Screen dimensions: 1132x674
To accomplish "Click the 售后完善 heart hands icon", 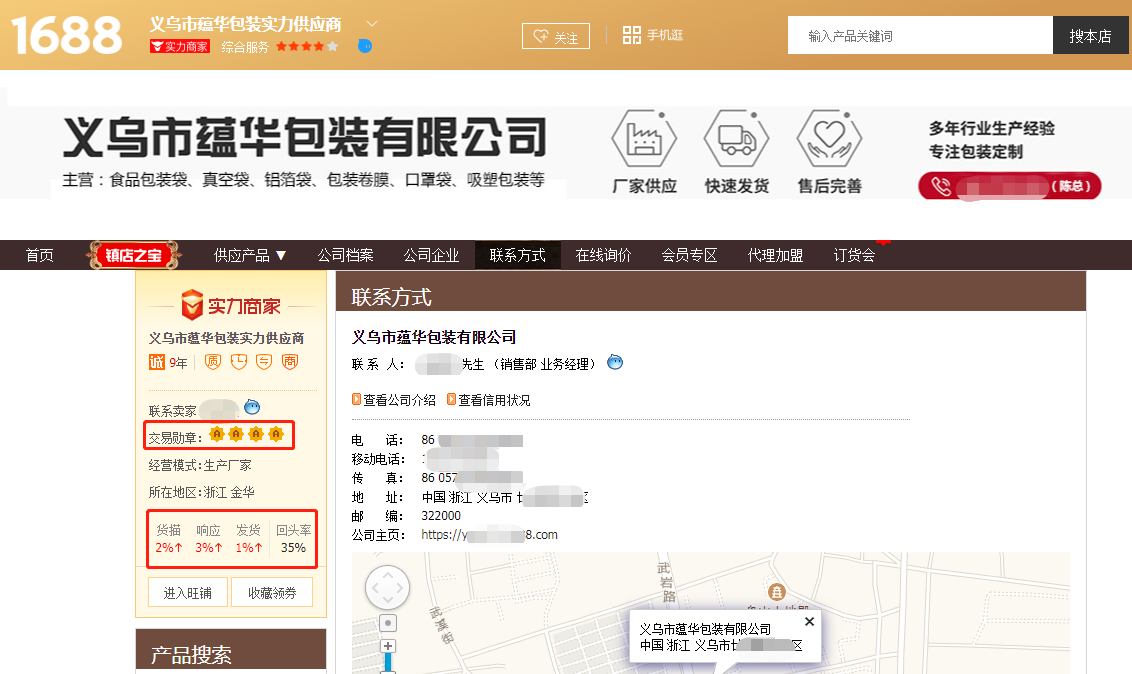I will click(829, 138).
